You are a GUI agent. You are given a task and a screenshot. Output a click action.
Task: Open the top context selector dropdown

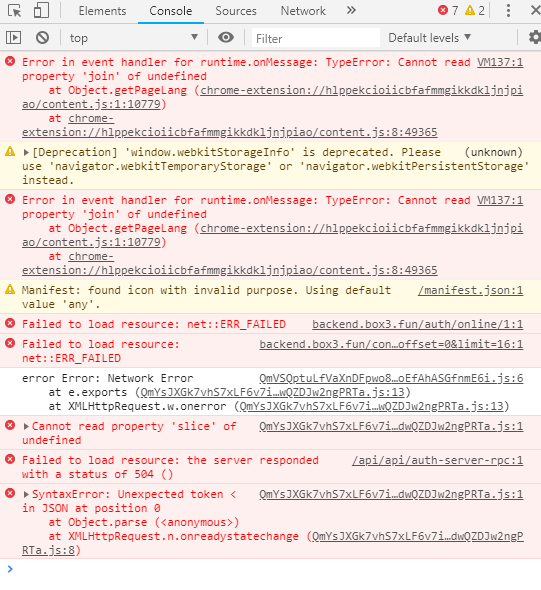(x=134, y=38)
